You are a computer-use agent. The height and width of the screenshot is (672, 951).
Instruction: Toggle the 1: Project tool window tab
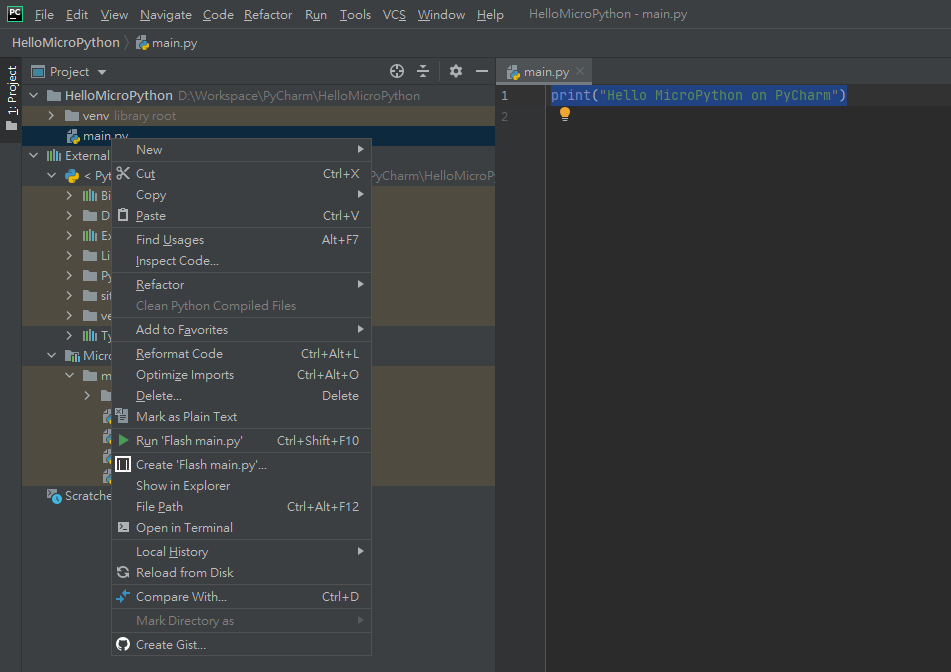11,100
